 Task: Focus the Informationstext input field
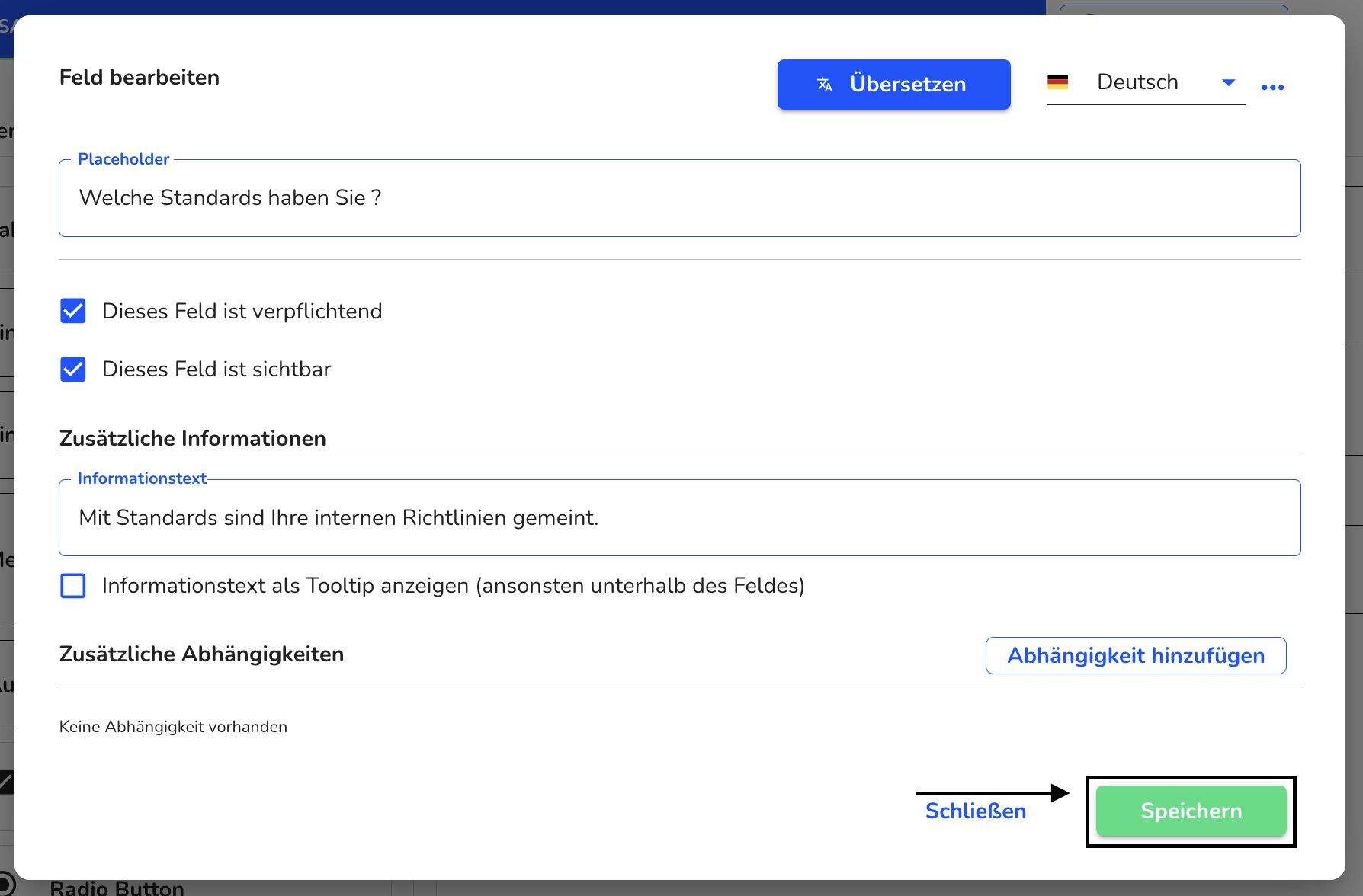tap(680, 518)
